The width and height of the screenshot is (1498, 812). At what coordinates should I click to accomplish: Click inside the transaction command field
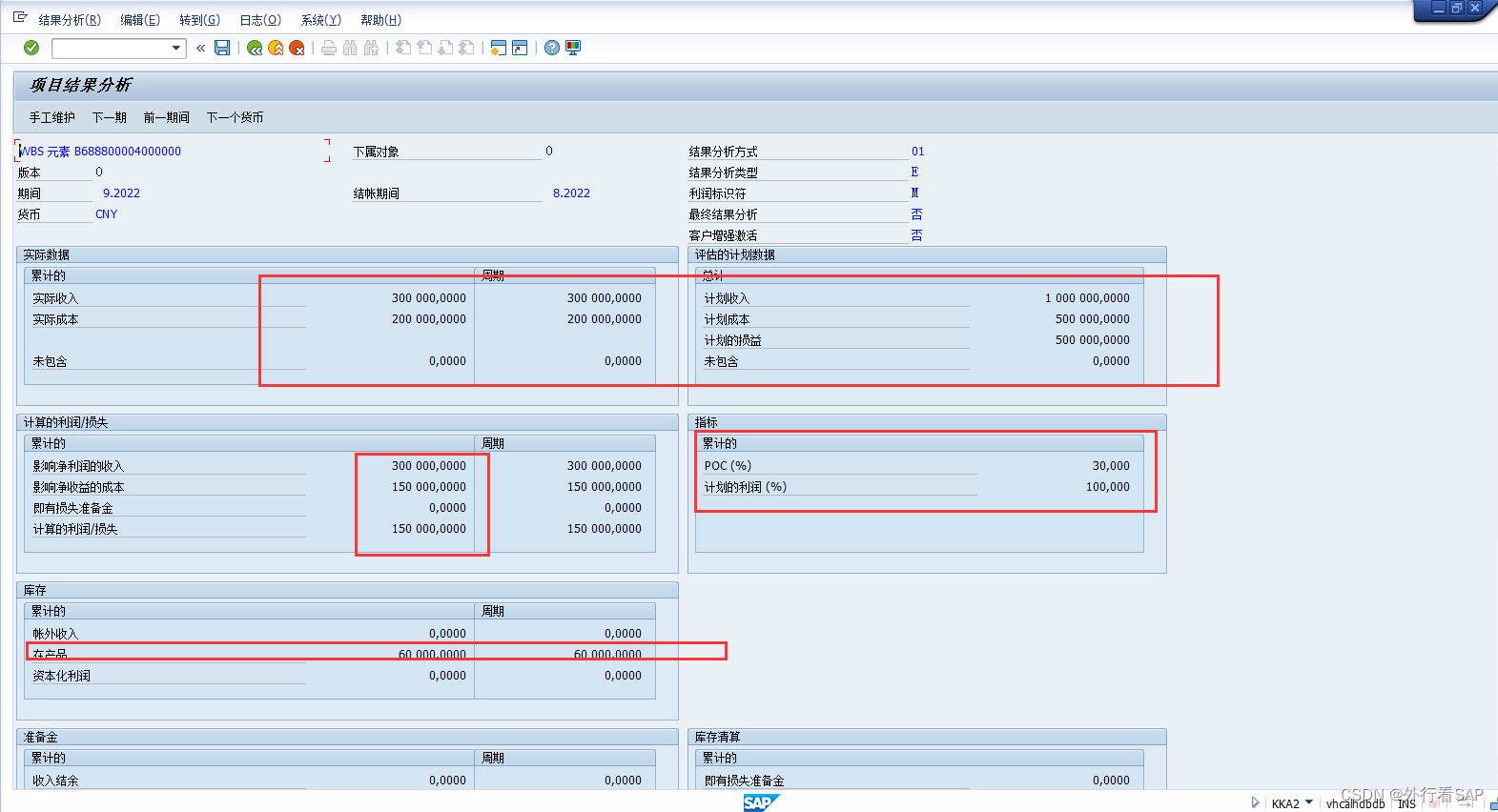112,48
